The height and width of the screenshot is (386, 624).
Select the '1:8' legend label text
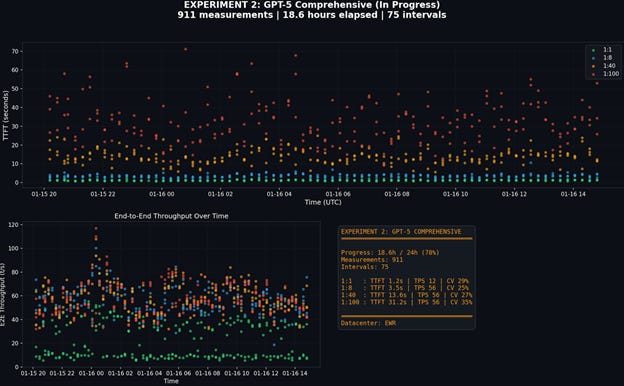point(607,58)
